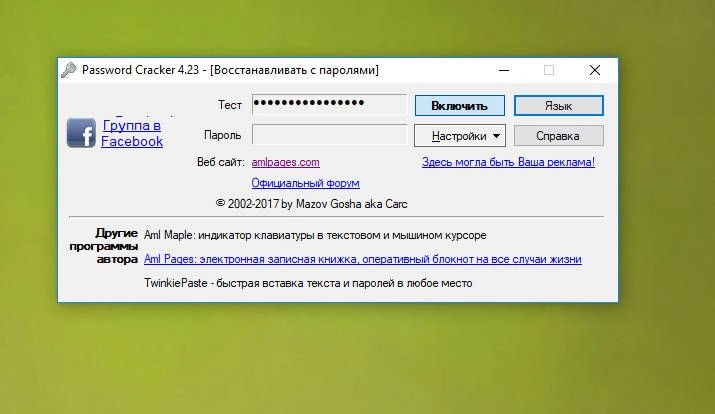Viewport: 715px width, 414px height.
Task: Open the Facebook logo icon
Action: tap(81, 133)
